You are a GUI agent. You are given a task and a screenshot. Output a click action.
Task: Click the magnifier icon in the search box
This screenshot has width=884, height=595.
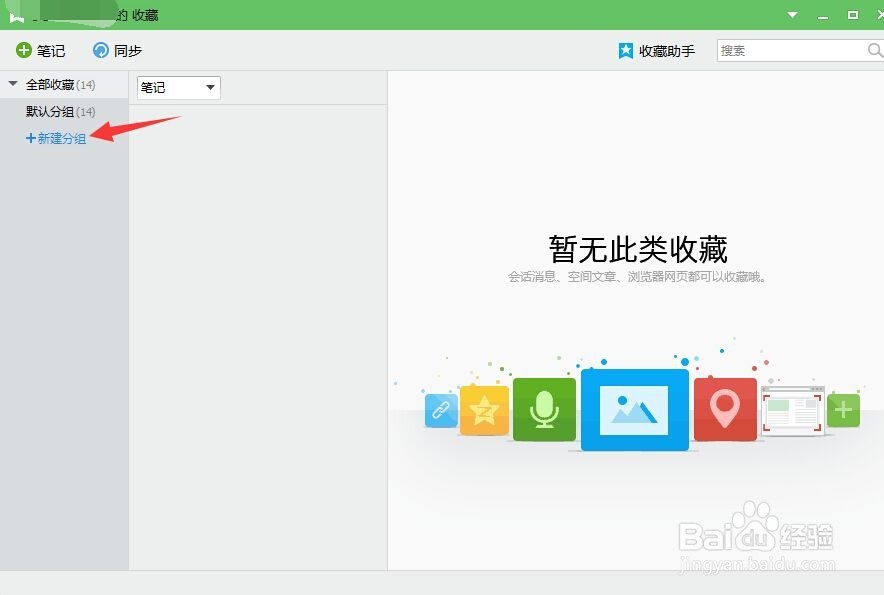874,49
